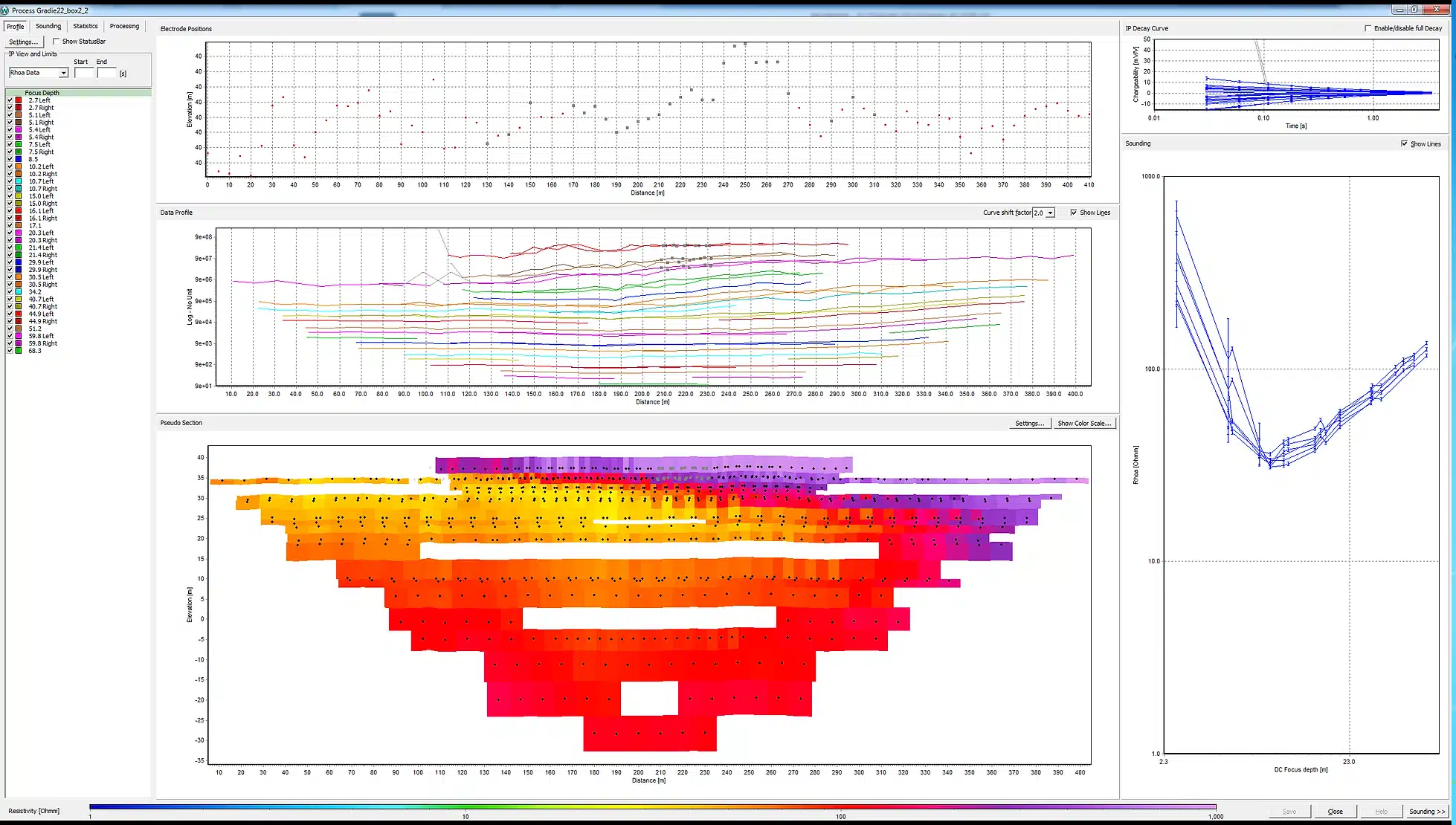This screenshot has width=1456, height=825.
Task: Select the 21.4 Left row label
Action: (x=41, y=247)
